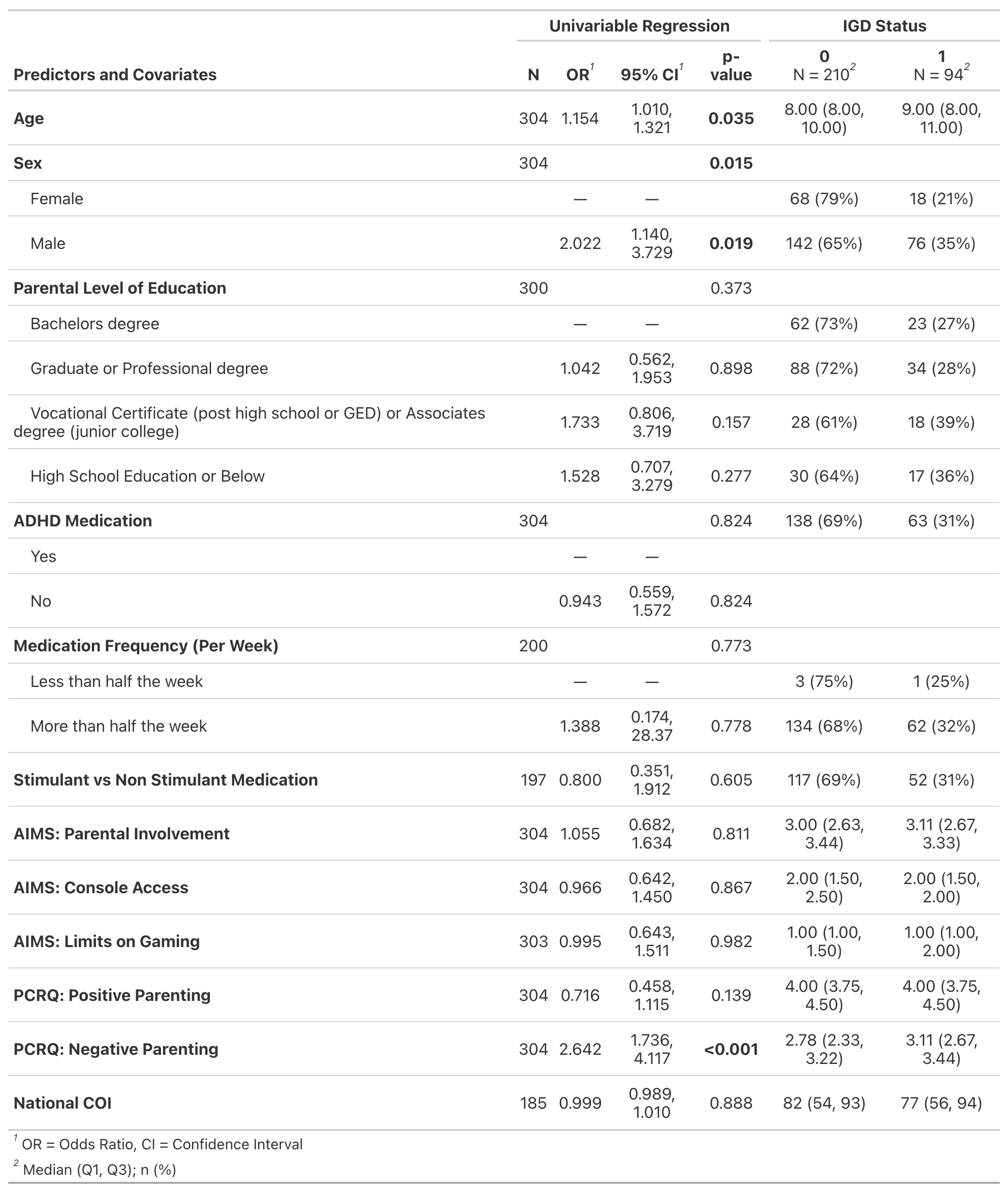Screen dimensions: 1008x1193
Task: Select the National COI row label
Action: coord(63,1103)
